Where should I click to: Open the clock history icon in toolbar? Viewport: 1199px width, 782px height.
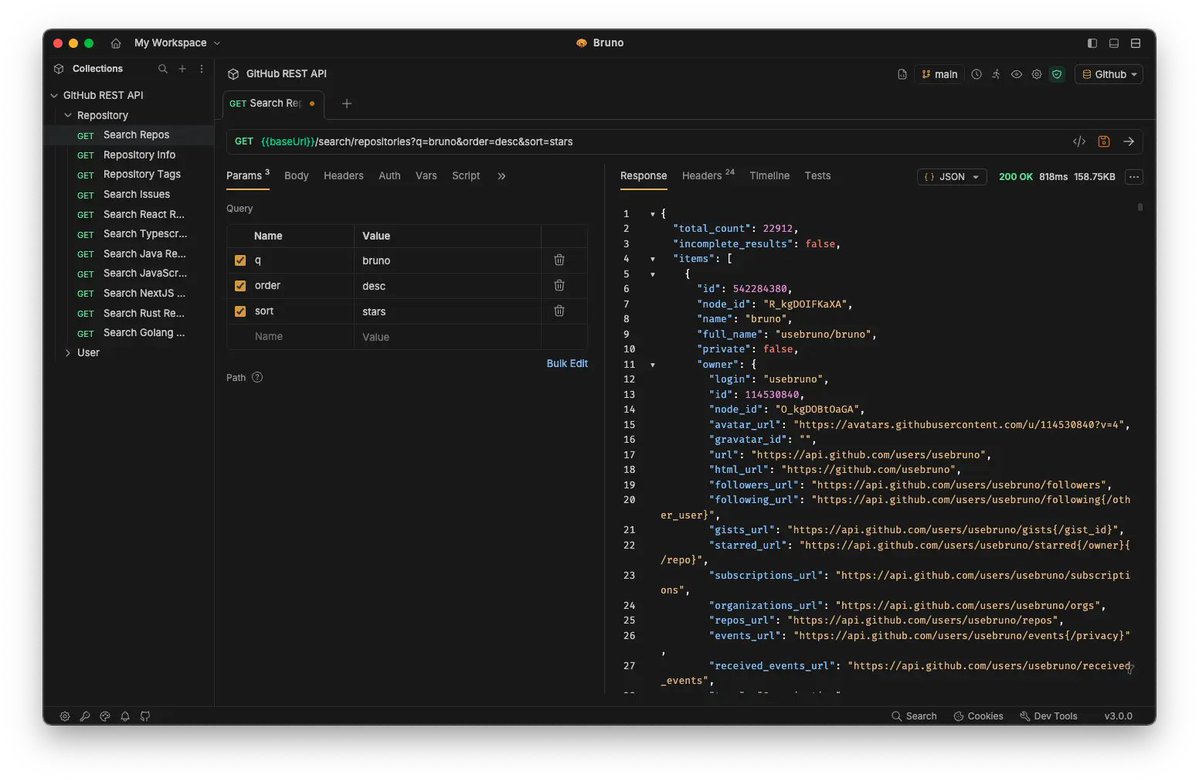[x=976, y=74]
